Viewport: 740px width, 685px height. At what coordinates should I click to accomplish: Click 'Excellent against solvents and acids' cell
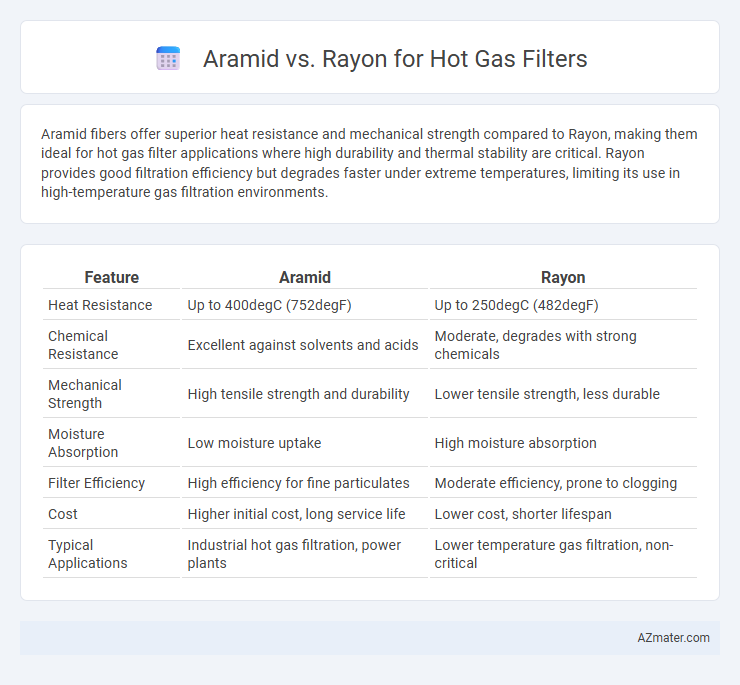point(303,345)
